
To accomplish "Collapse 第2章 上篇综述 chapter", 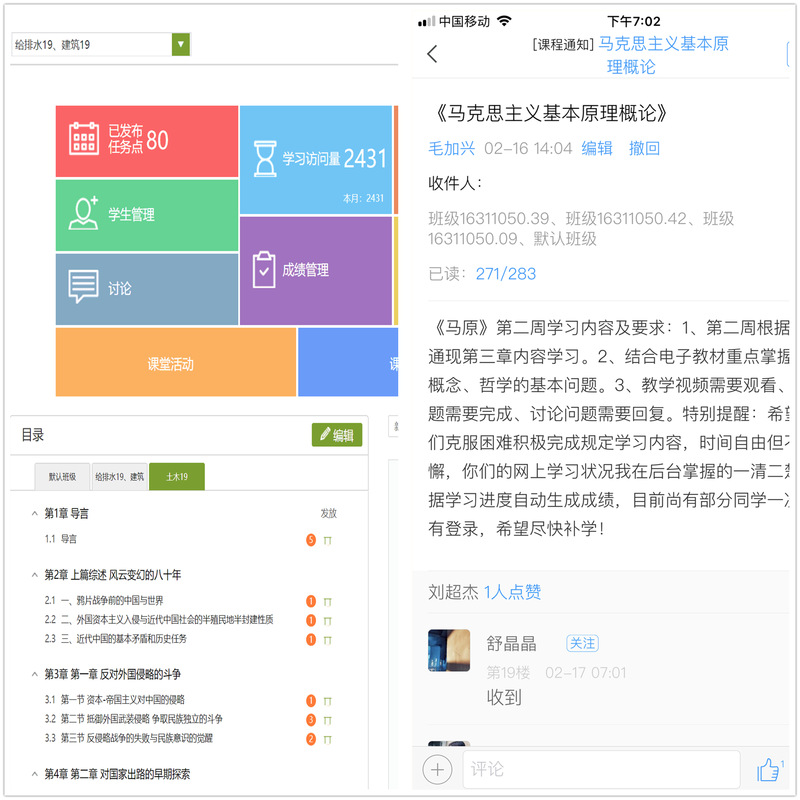I will pos(34,575).
